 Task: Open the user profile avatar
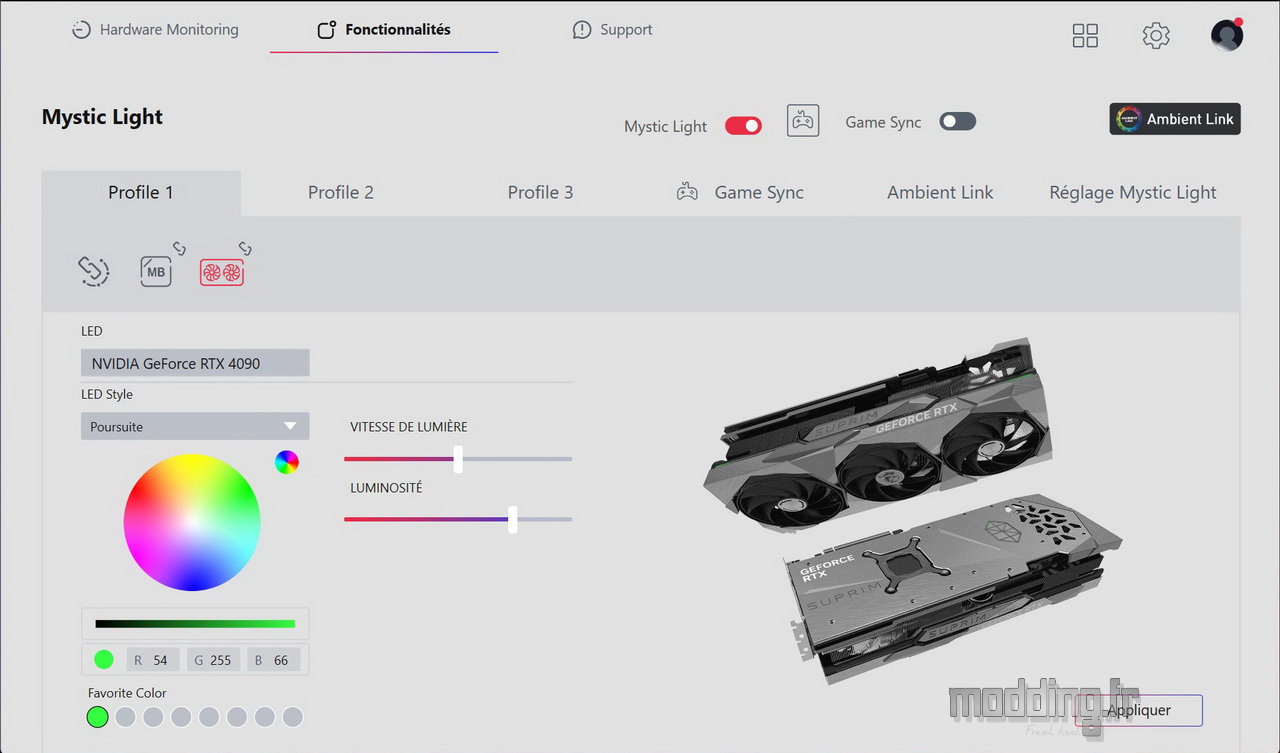(x=1227, y=35)
